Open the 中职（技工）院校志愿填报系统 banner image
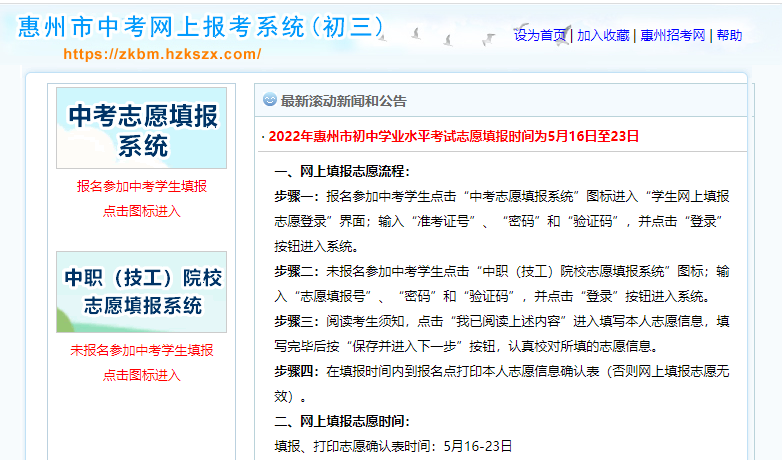The width and height of the screenshot is (782, 460). [141, 292]
